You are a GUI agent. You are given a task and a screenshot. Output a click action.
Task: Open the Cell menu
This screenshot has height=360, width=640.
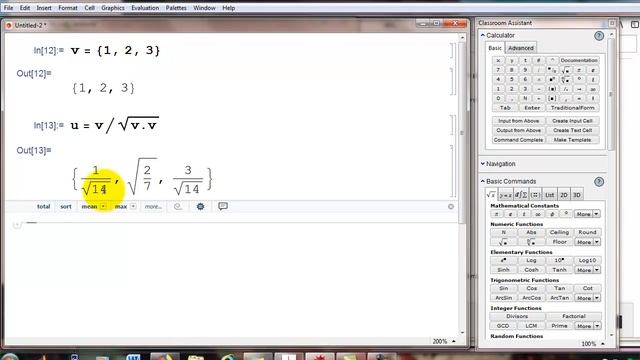(x=89, y=8)
